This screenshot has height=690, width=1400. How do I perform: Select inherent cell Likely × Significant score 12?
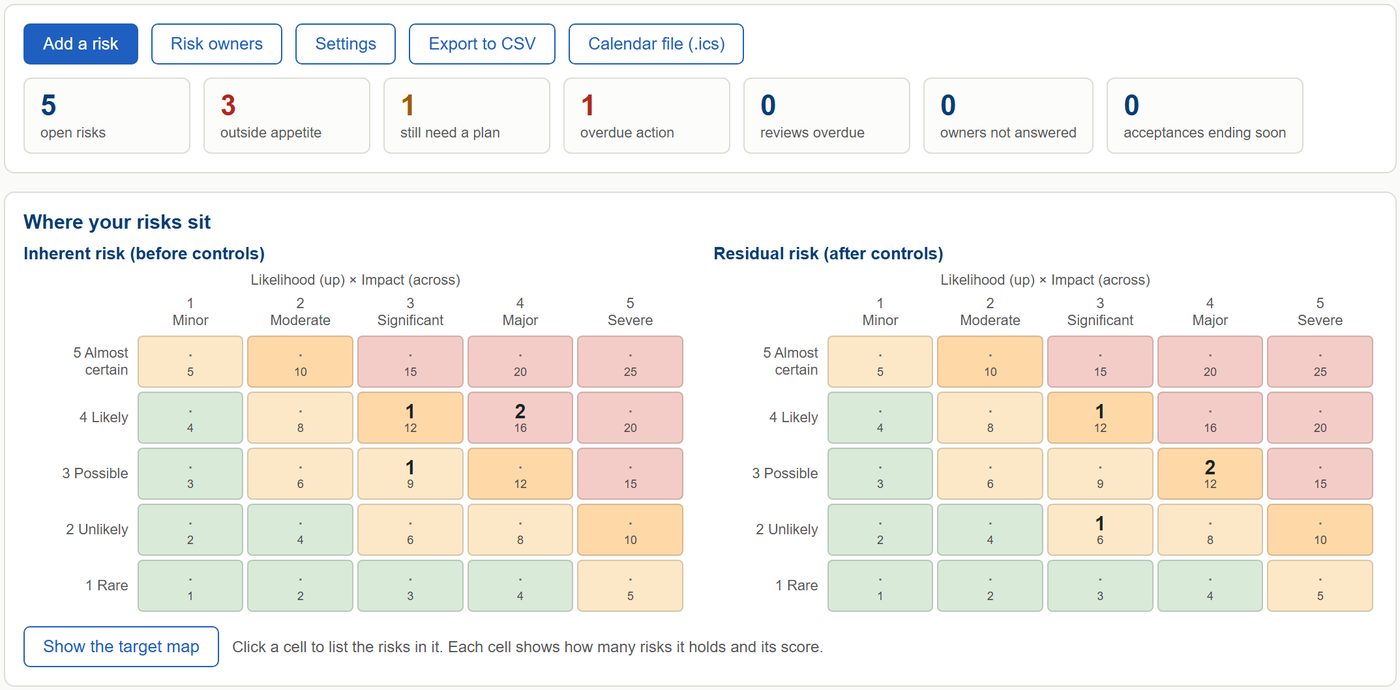410,418
